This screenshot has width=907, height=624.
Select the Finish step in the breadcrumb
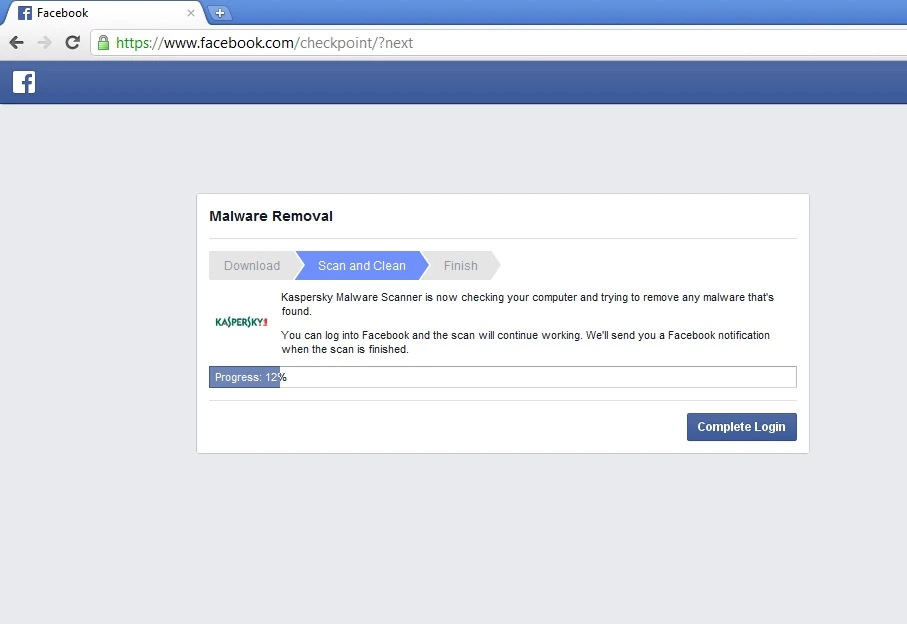[x=460, y=265]
